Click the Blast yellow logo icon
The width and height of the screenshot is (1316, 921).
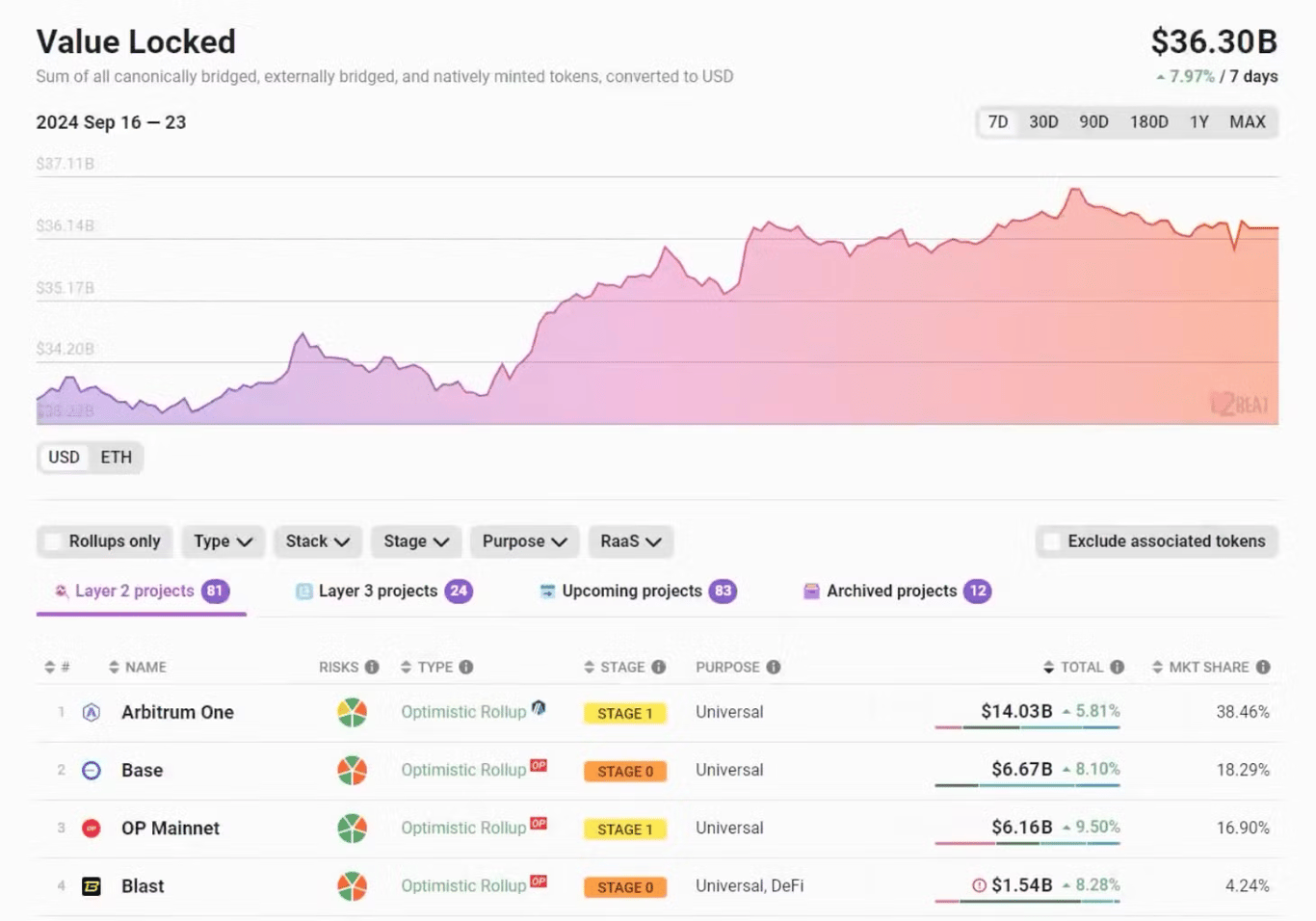coord(92,886)
